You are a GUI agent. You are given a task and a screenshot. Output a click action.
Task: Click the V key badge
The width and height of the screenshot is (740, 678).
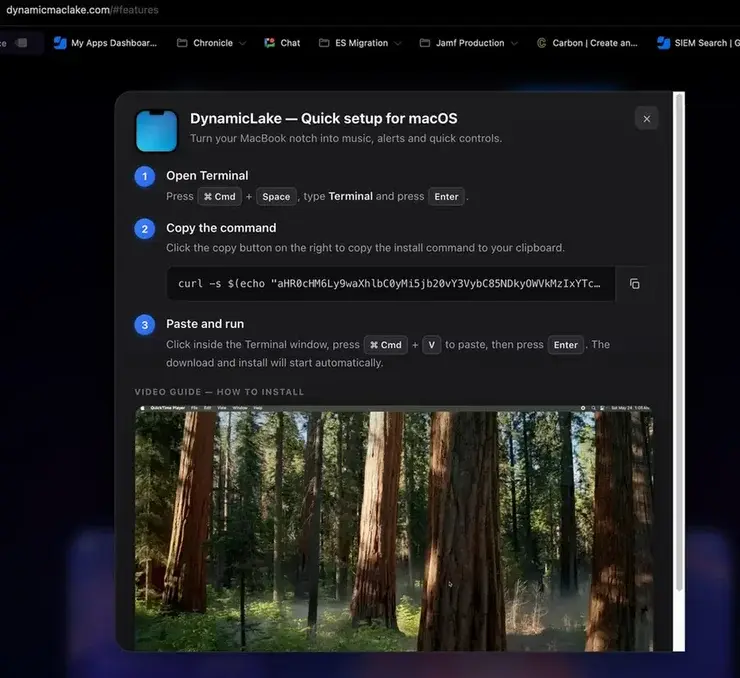coord(431,345)
